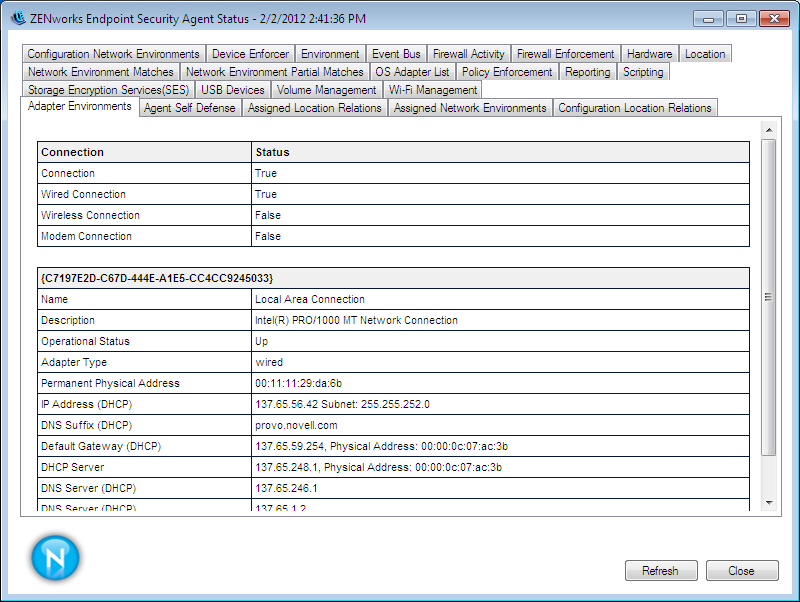800x602 pixels.
Task: Open the Environment tab
Action: [x=330, y=54]
